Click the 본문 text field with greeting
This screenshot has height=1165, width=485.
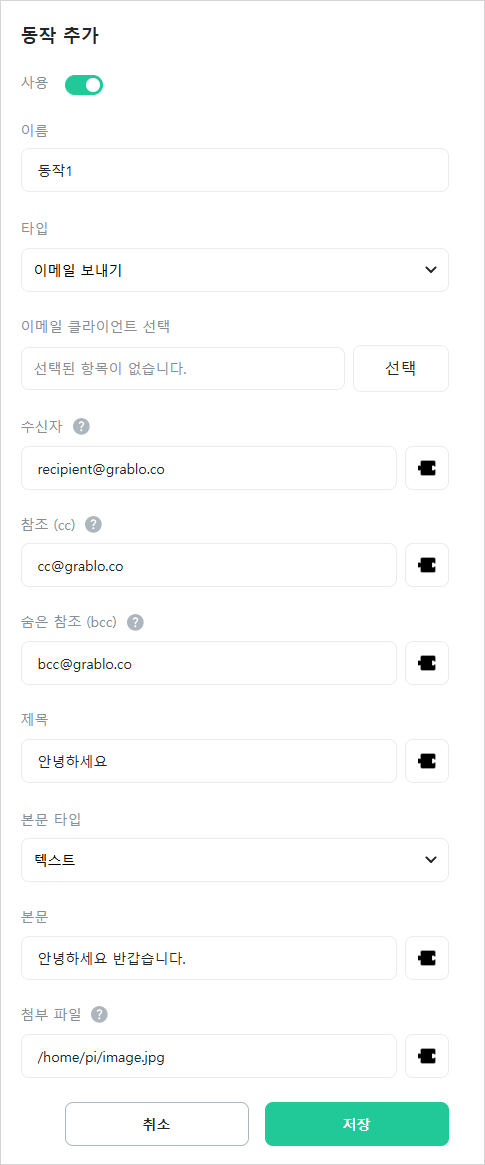pyautogui.click(x=209, y=958)
